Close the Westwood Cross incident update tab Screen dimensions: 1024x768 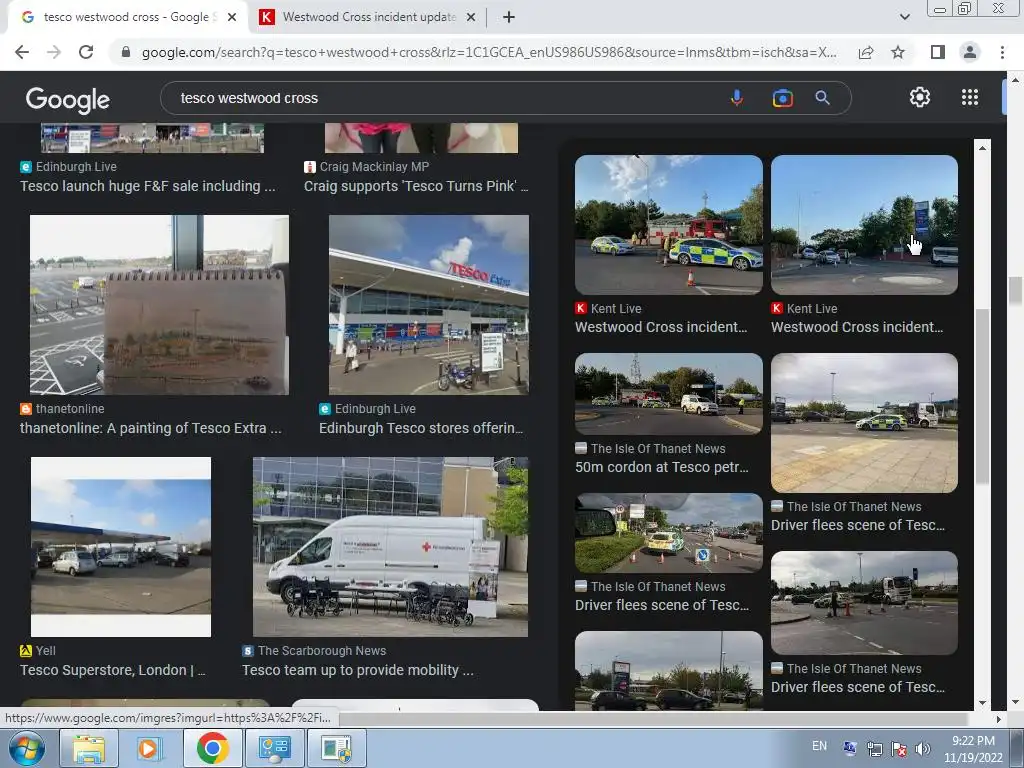coord(471,17)
